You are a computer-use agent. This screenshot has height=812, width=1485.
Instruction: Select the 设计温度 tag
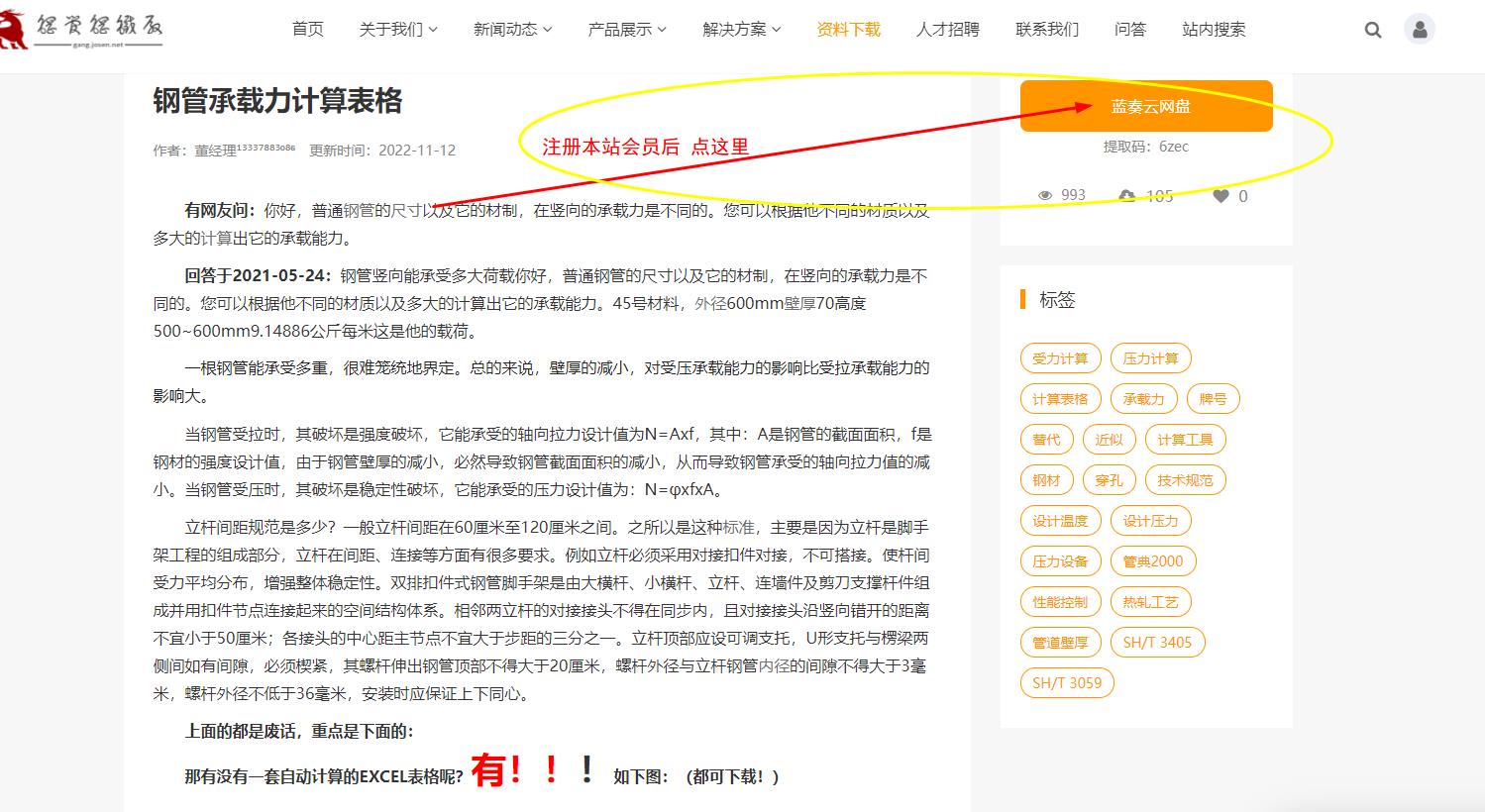pyautogui.click(x=1060, y=521)
